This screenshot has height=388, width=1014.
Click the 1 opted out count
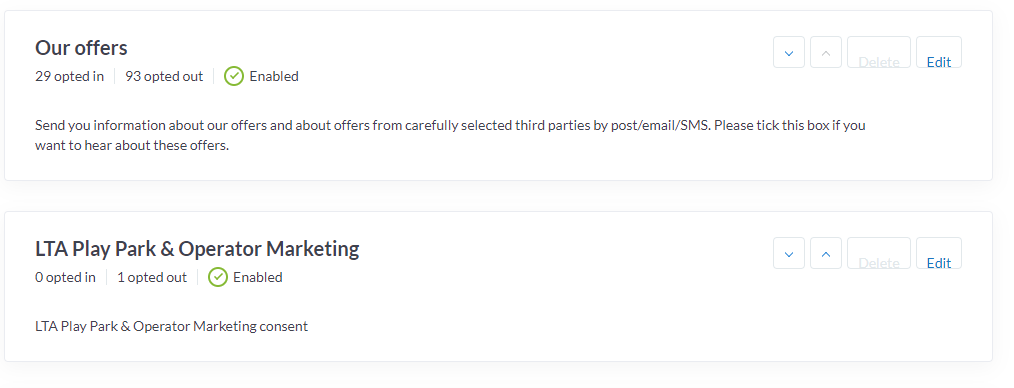(x=152, y=277)
